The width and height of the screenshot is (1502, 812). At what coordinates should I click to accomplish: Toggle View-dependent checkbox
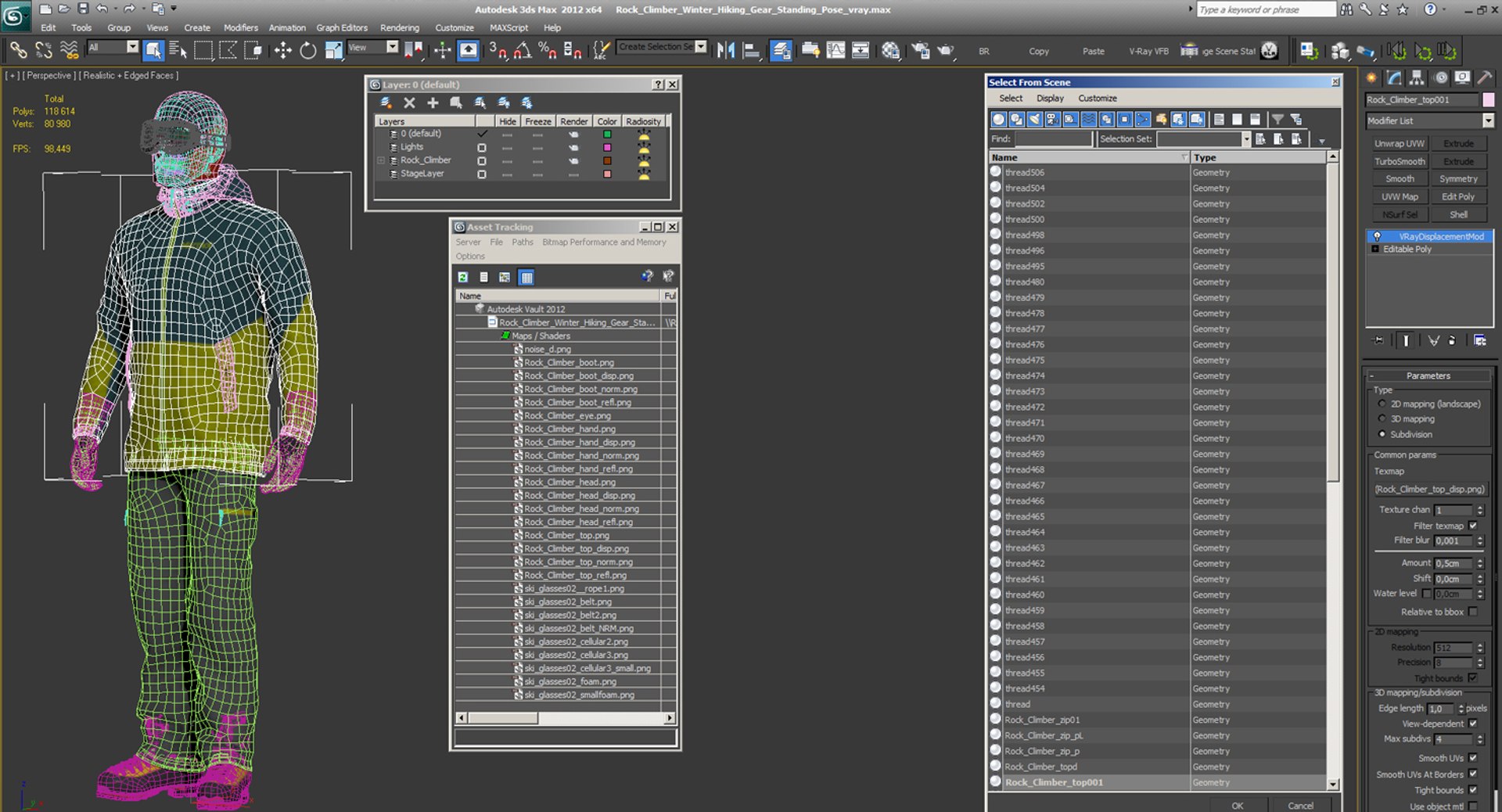[1473, 724]
